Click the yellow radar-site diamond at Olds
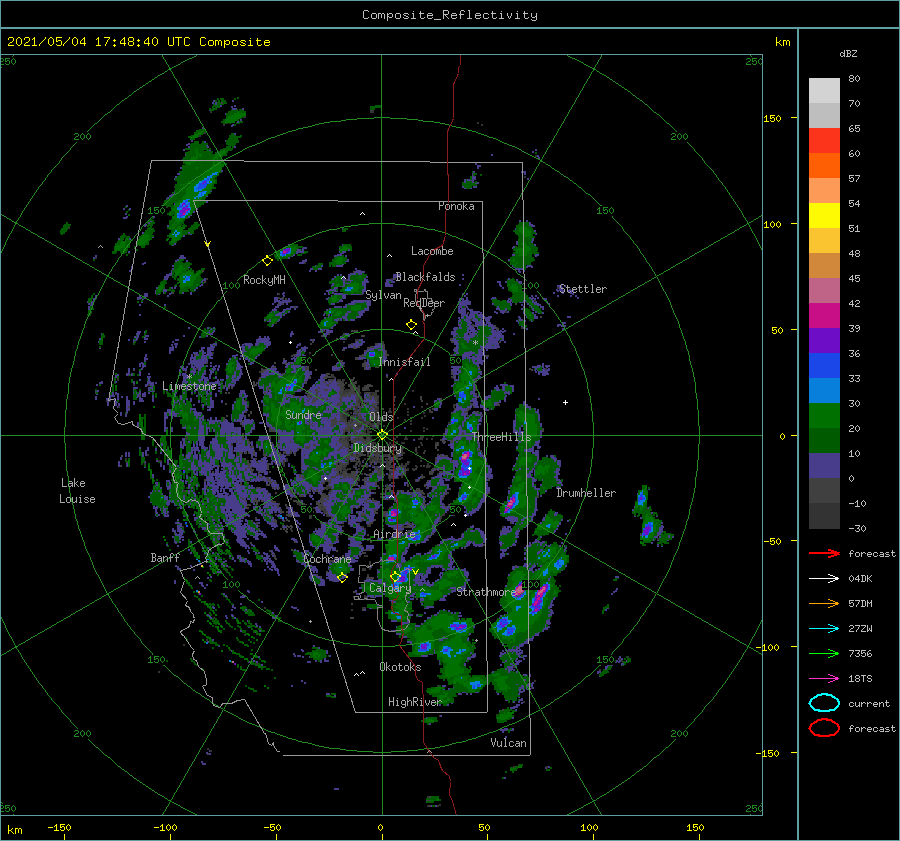 pyautogui.click(x=382, y=435)
